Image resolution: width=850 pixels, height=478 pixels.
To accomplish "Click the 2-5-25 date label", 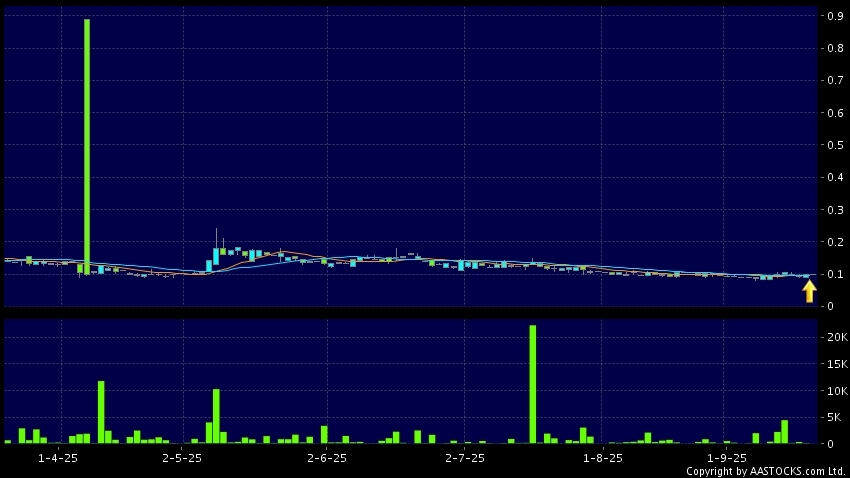I will (182, 458).
